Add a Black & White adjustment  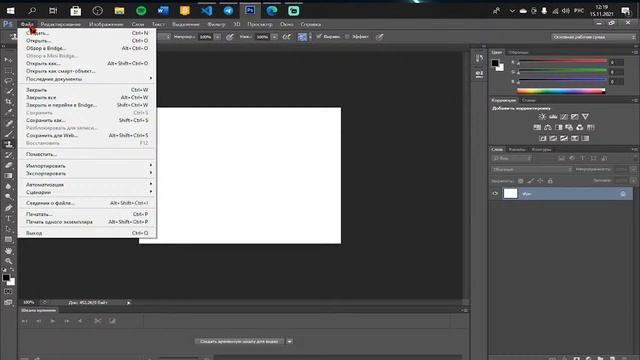click(558, 127)
